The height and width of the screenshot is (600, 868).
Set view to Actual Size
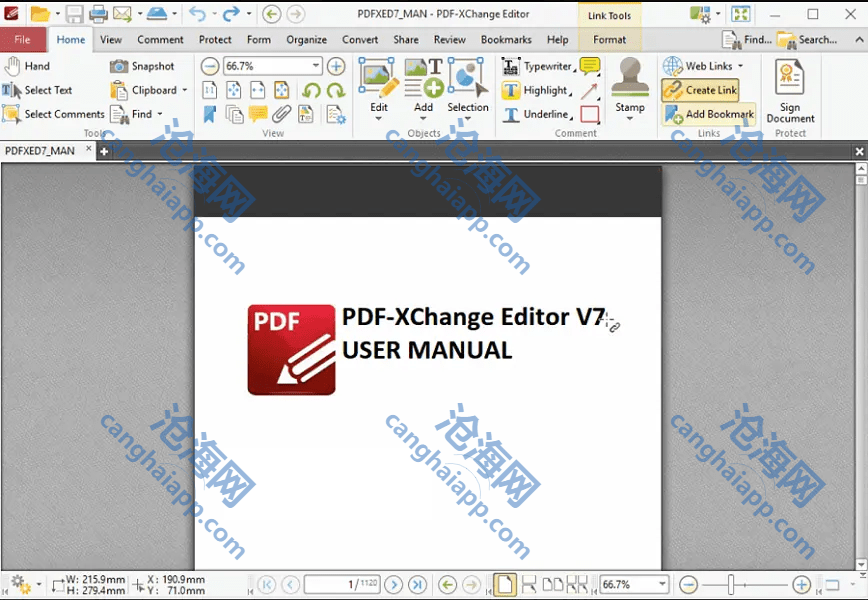209,90
